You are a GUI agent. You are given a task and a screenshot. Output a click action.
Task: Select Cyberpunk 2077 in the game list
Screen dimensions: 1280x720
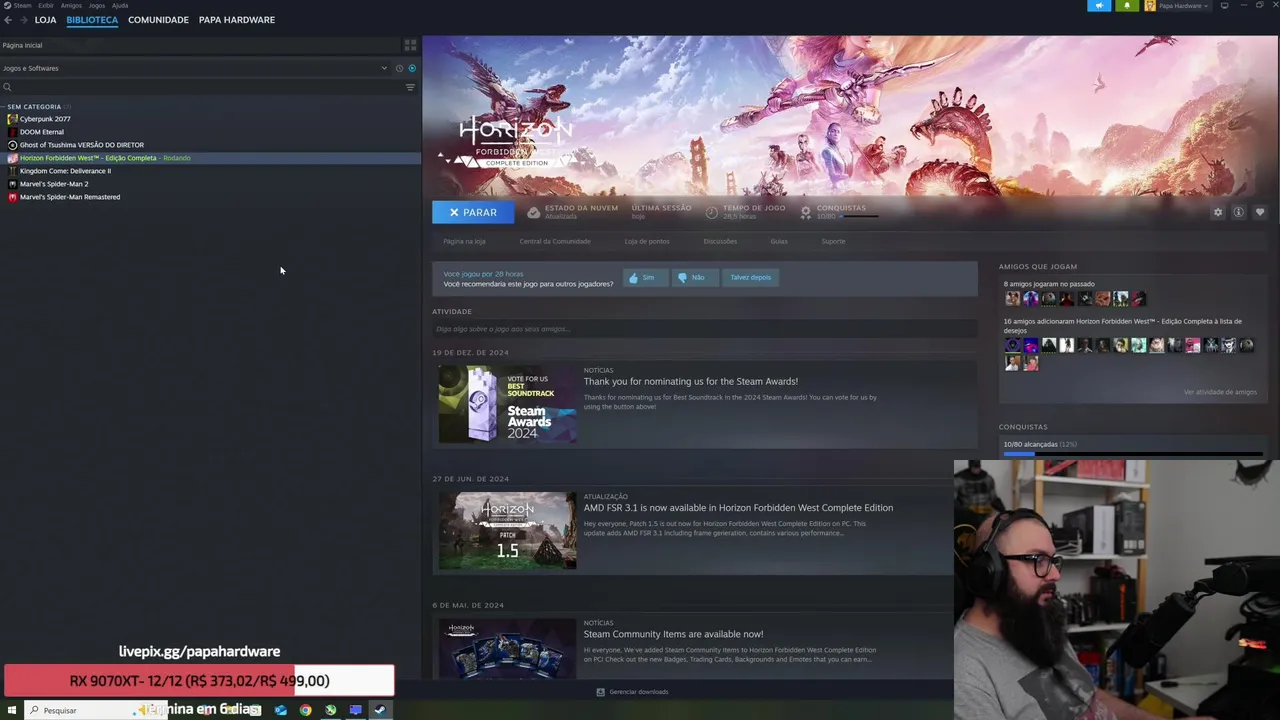coord(45,119)
